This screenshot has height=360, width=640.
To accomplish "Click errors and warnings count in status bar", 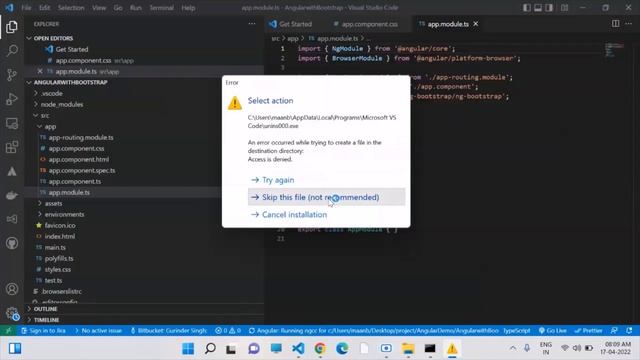I will click(228, 331).
